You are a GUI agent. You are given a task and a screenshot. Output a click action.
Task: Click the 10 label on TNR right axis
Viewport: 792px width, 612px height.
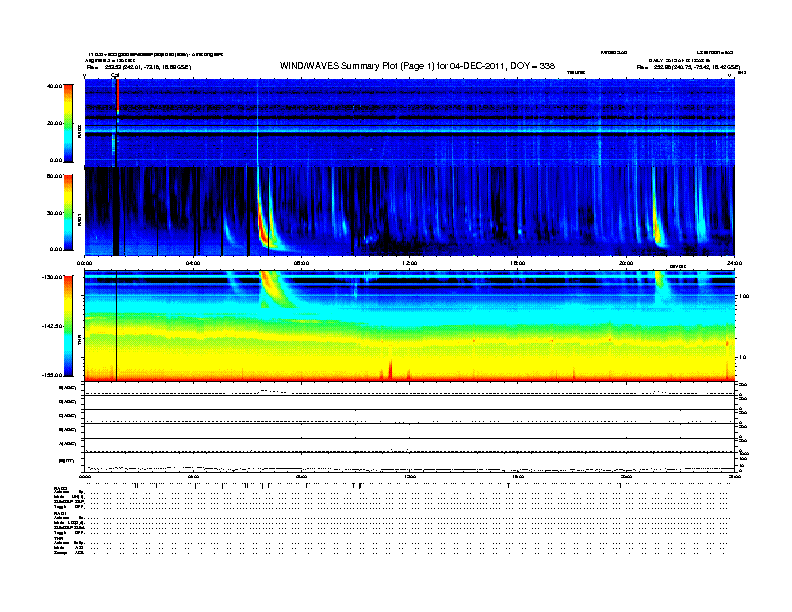[742, 358]
